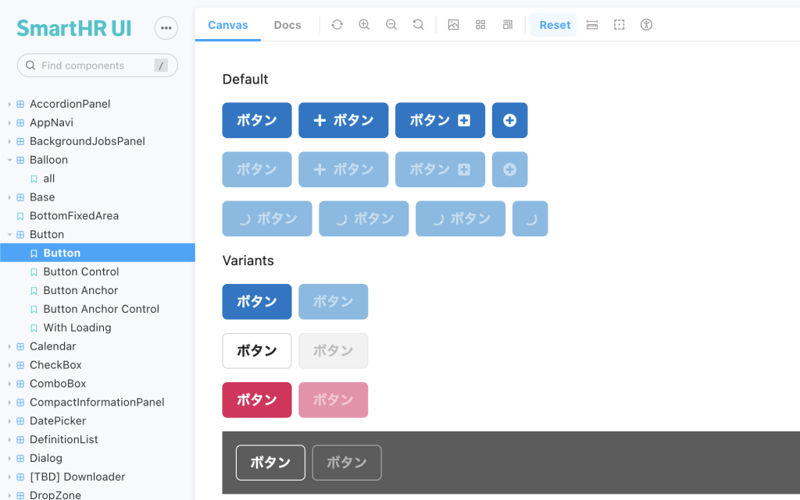800x500 pixels.
Task: Click the dark blue circular plus button
Action: click(510, 120)
